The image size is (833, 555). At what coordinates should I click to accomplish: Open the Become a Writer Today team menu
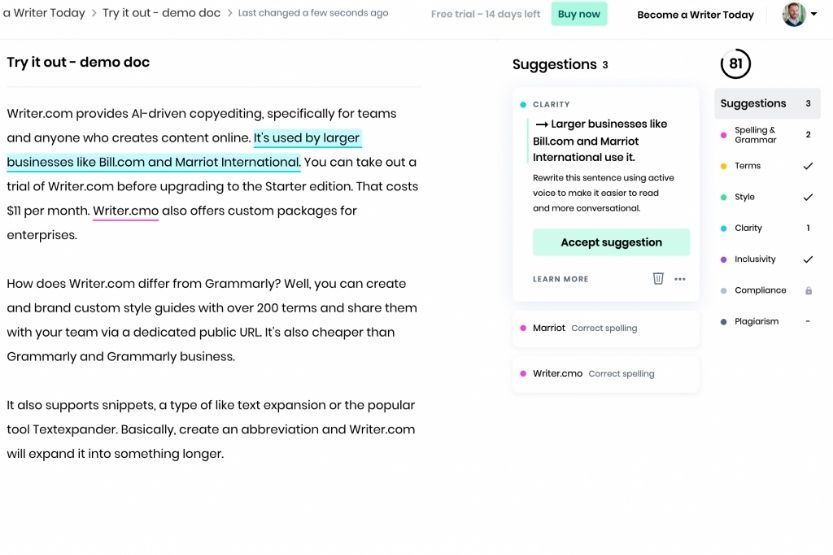pos(695,15)
